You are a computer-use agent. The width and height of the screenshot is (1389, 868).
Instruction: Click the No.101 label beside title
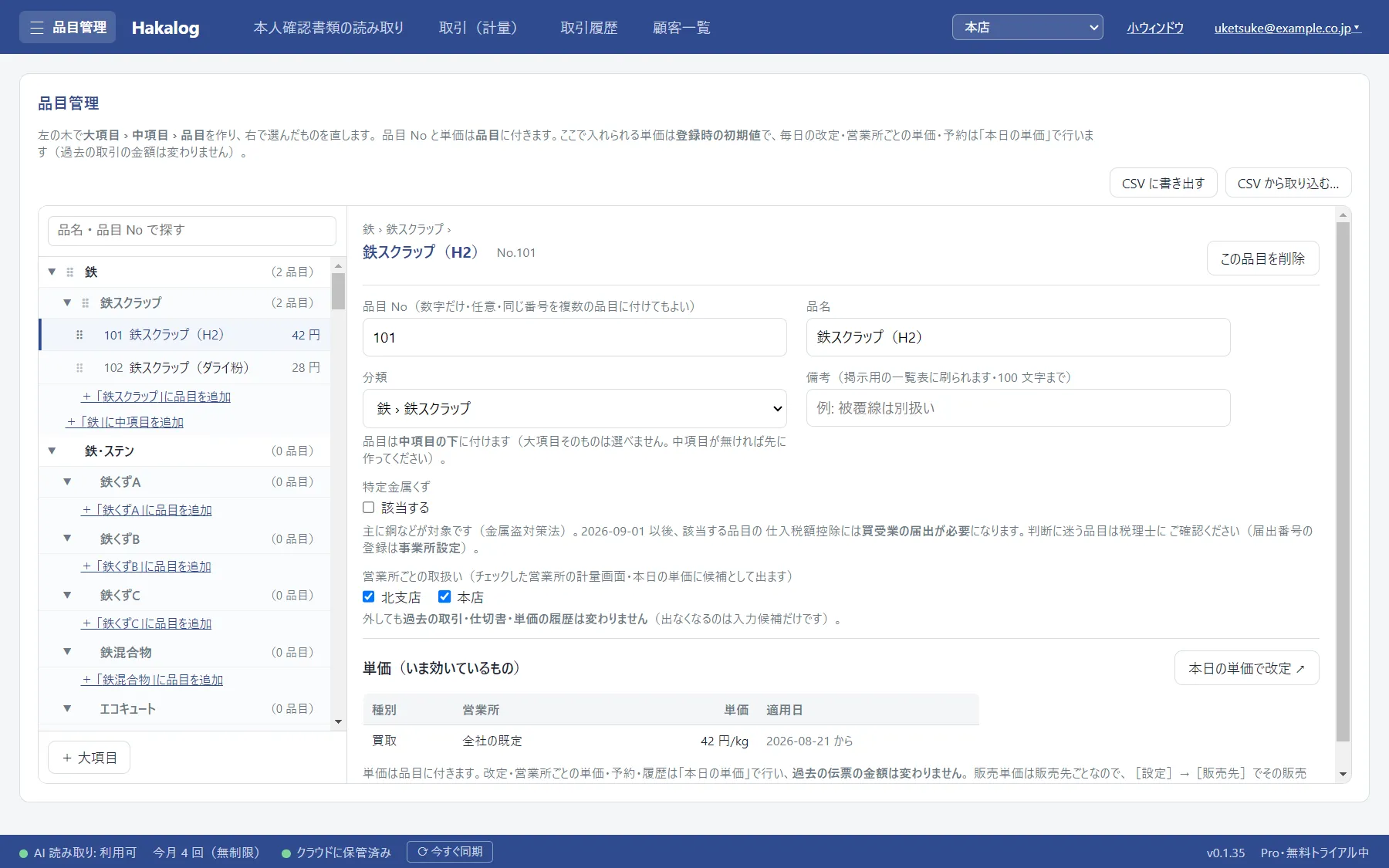click(516, 253)
